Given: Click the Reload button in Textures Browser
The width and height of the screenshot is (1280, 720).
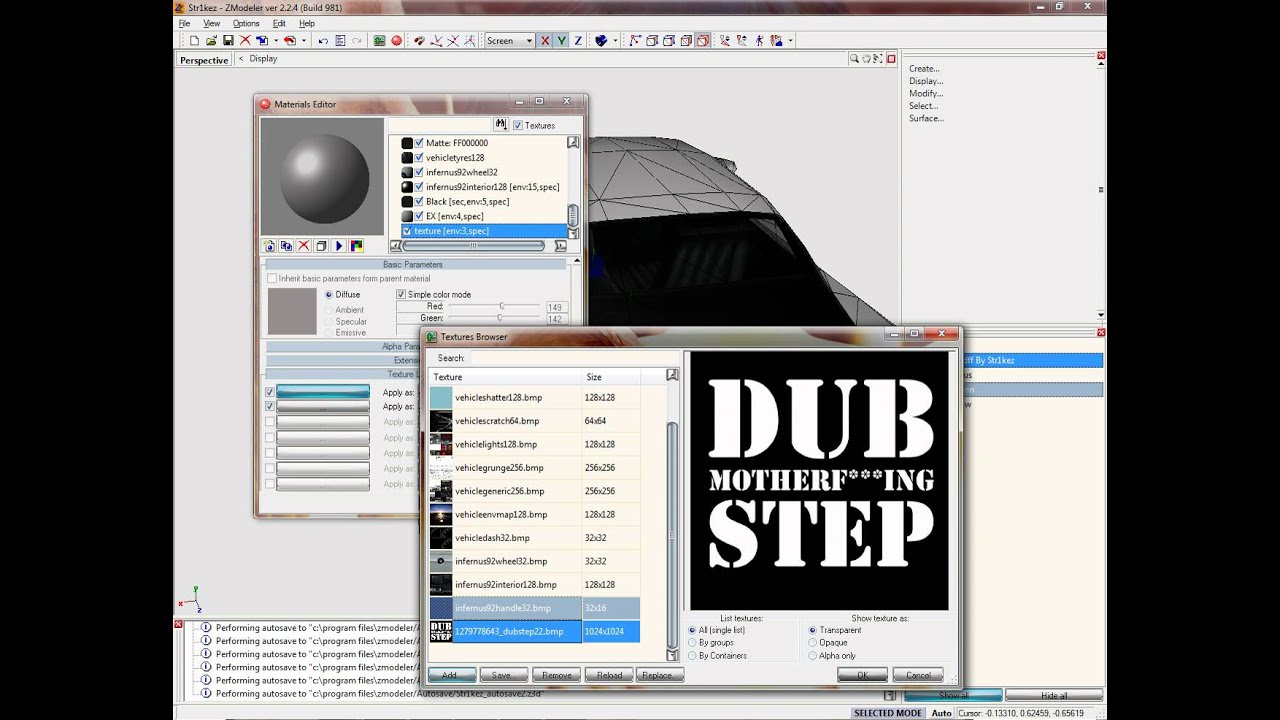Looking at the screenshot, I should pyautogui.click(x=609, y=675).
